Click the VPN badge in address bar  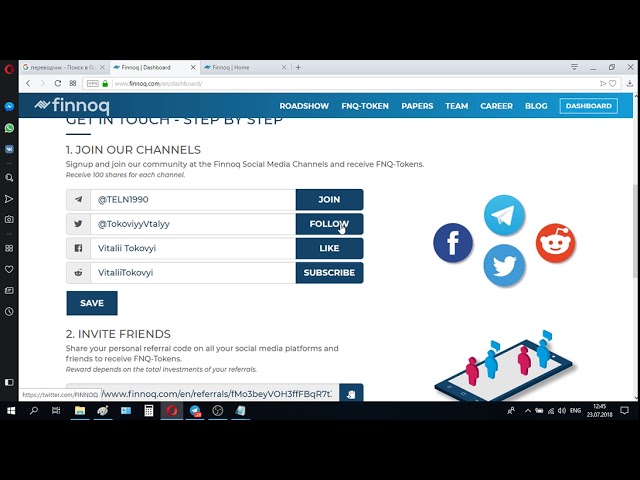93,83
